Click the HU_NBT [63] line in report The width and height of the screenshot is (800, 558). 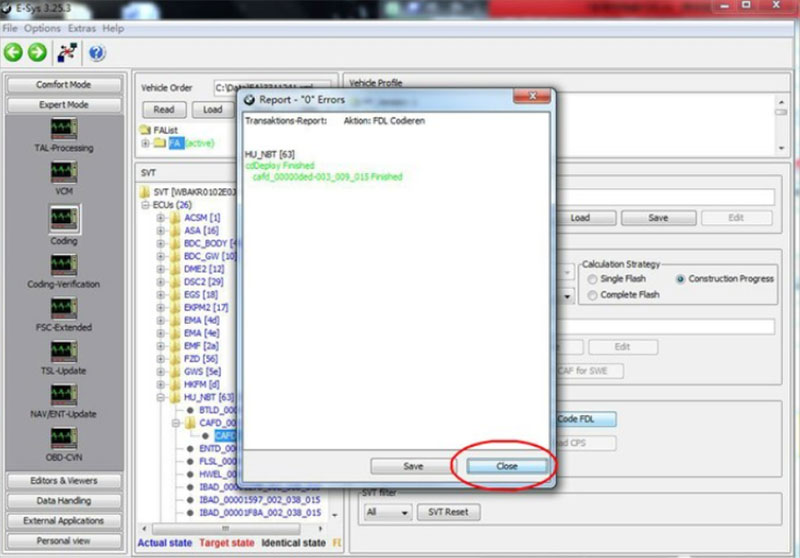pos(269,155)
